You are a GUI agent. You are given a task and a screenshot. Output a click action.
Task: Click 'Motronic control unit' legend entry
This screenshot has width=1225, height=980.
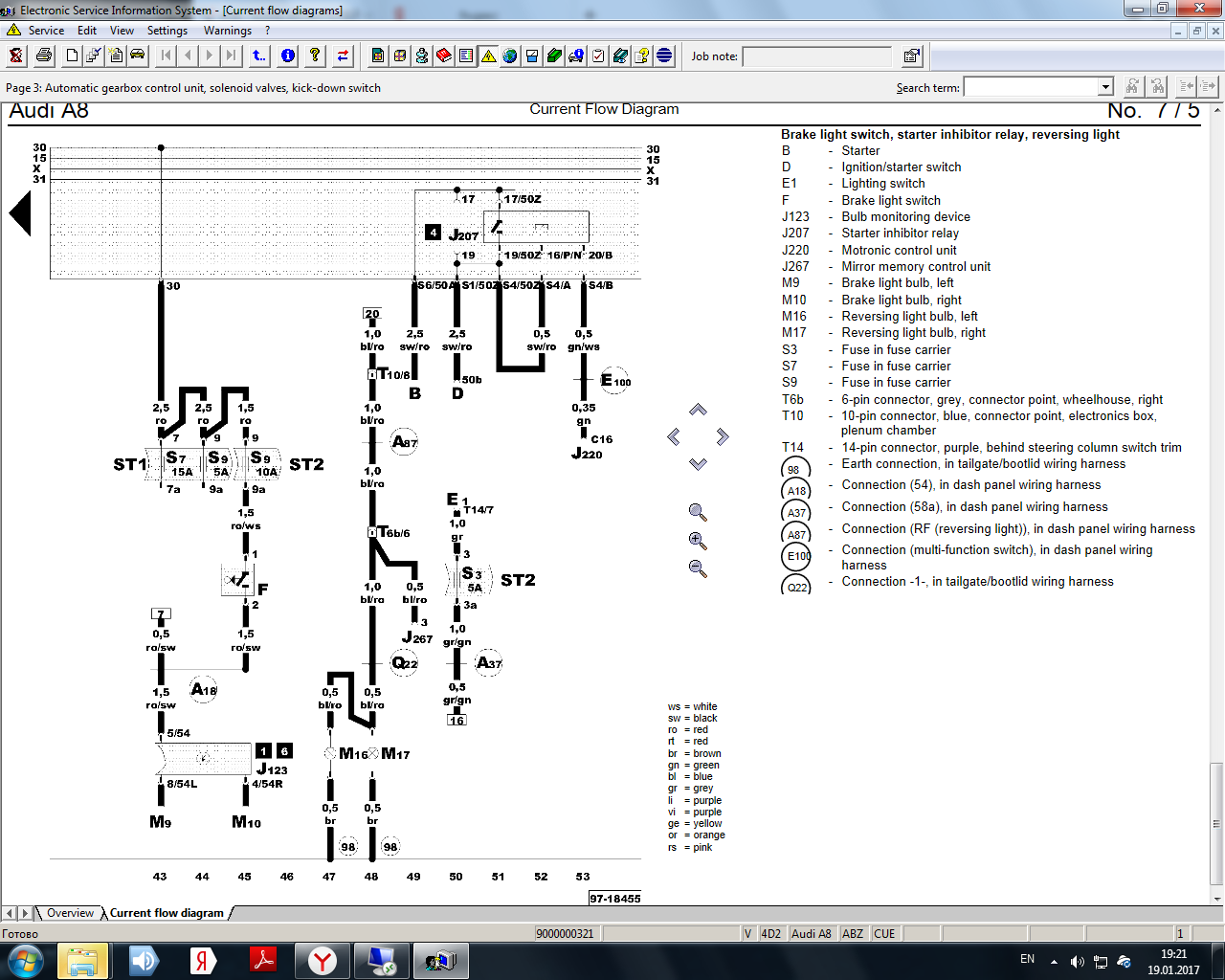tap(899, 250)
